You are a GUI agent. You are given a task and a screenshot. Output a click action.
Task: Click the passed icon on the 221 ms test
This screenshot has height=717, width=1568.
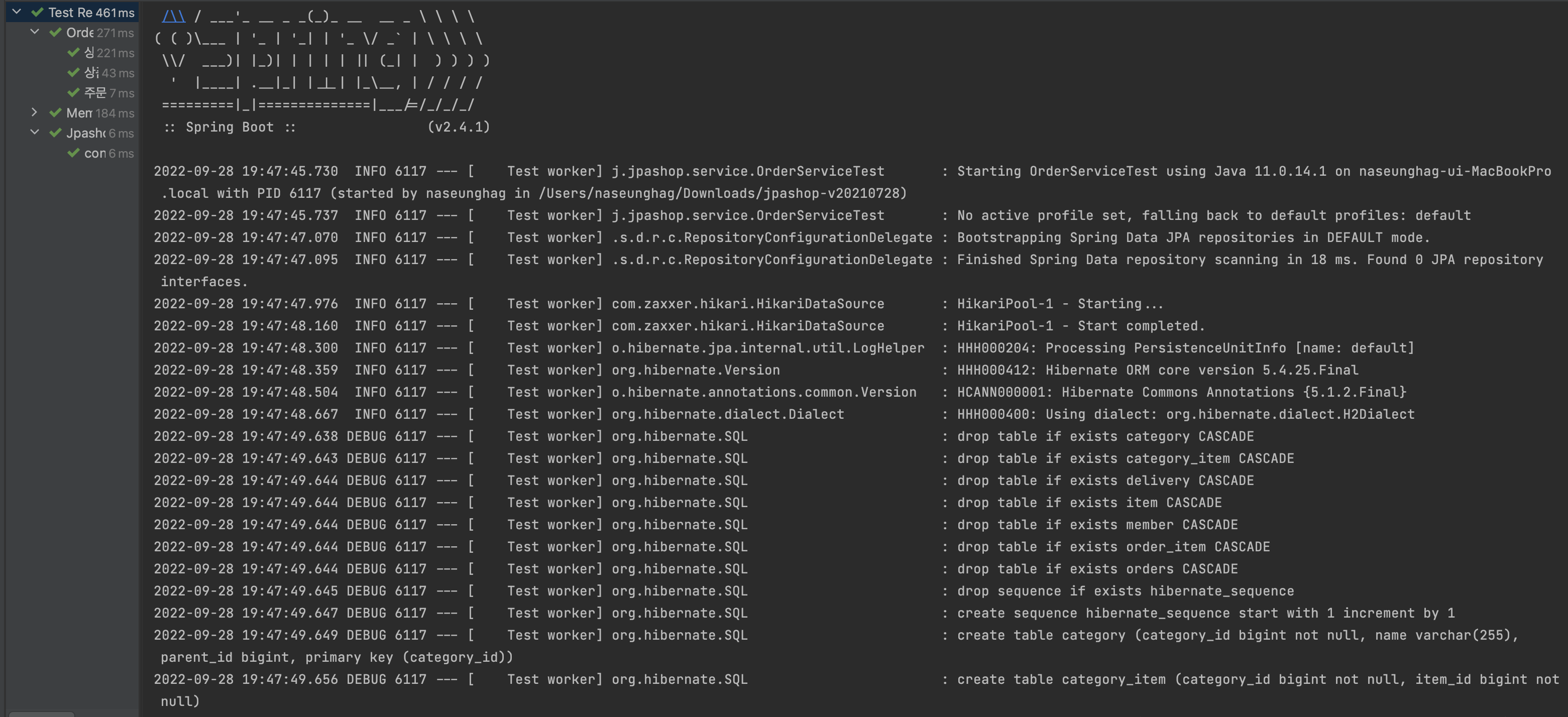pos(74,52)
